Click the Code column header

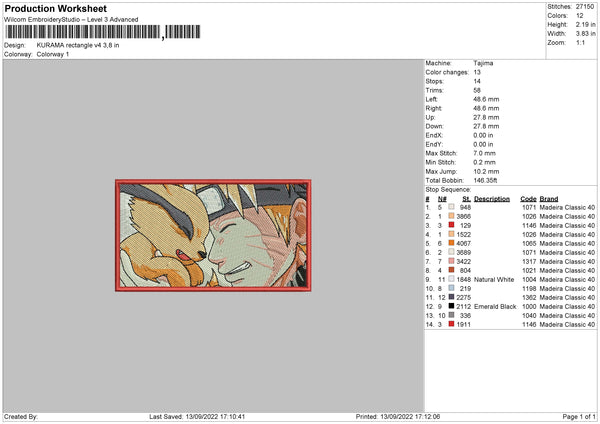pyautogui.click(x=528, y=199)
